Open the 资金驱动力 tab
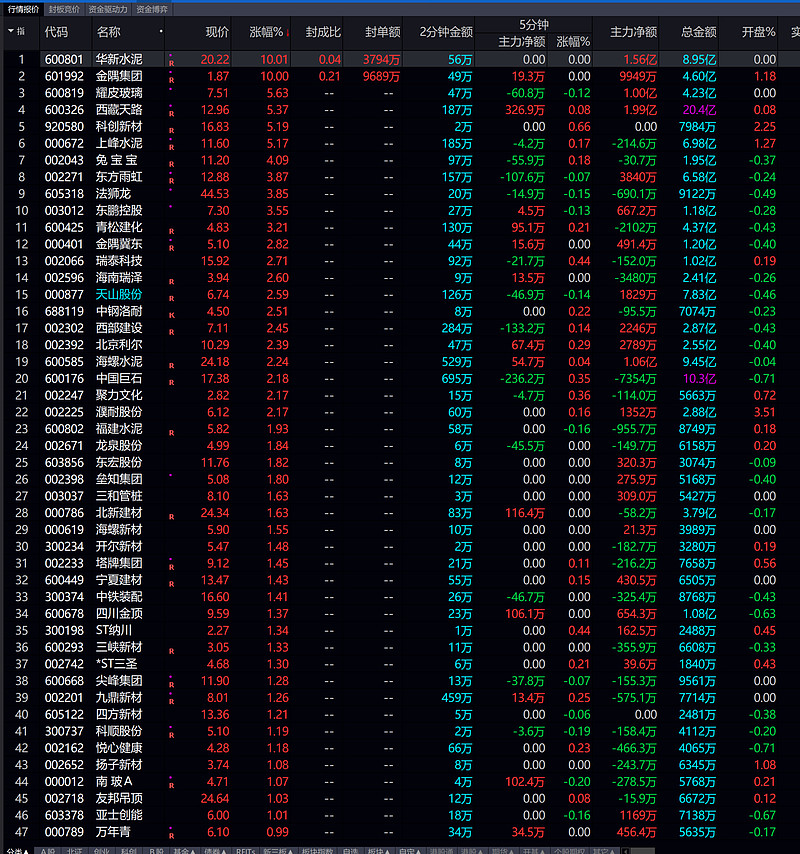800x854 pixels. tap(108, 9)
